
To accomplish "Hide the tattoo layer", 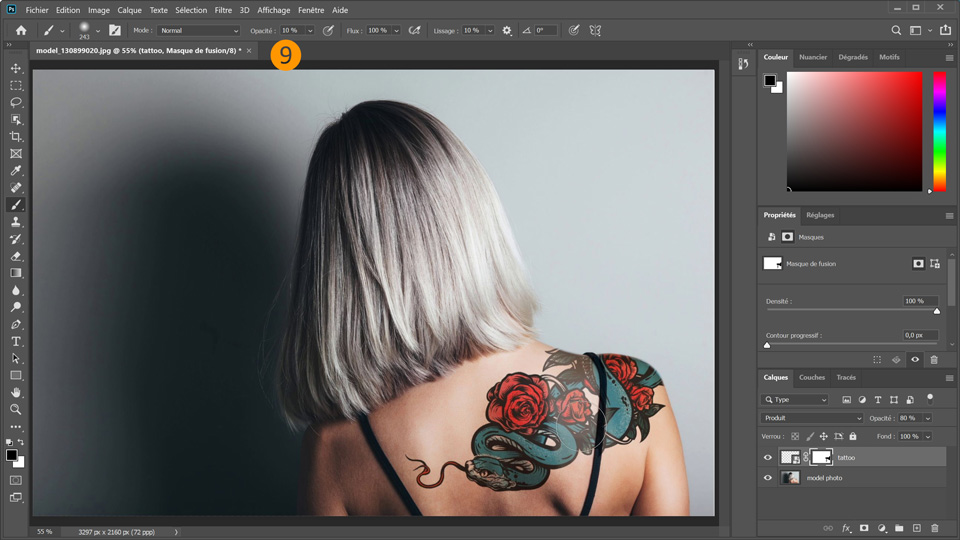I will coord(768,457).
